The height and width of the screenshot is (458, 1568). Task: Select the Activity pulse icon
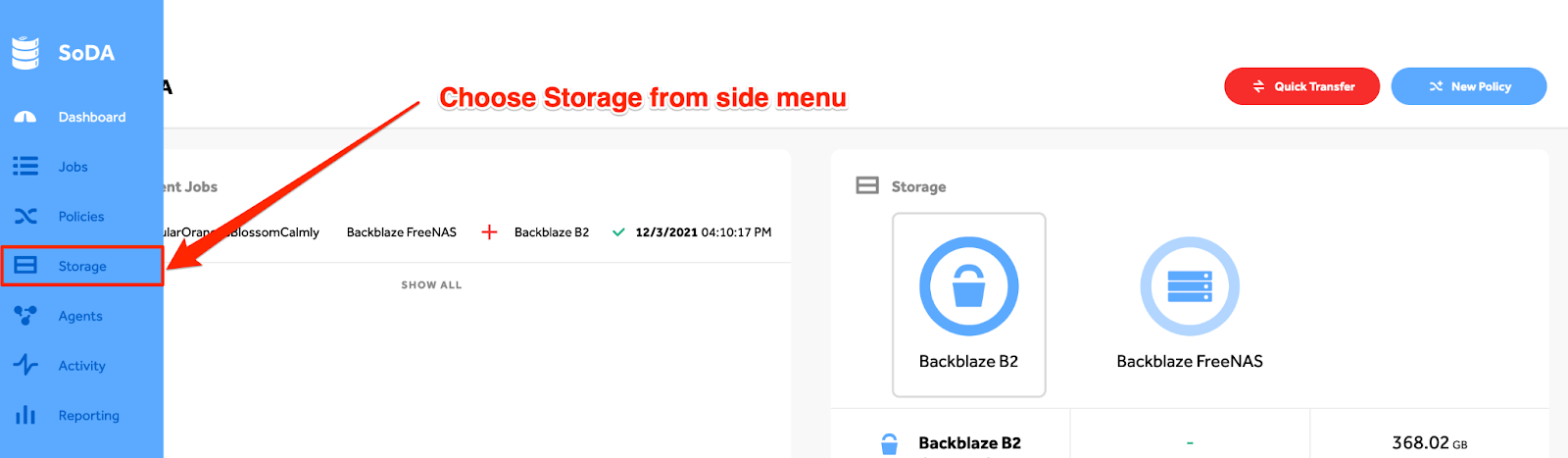tap(25, 365)
